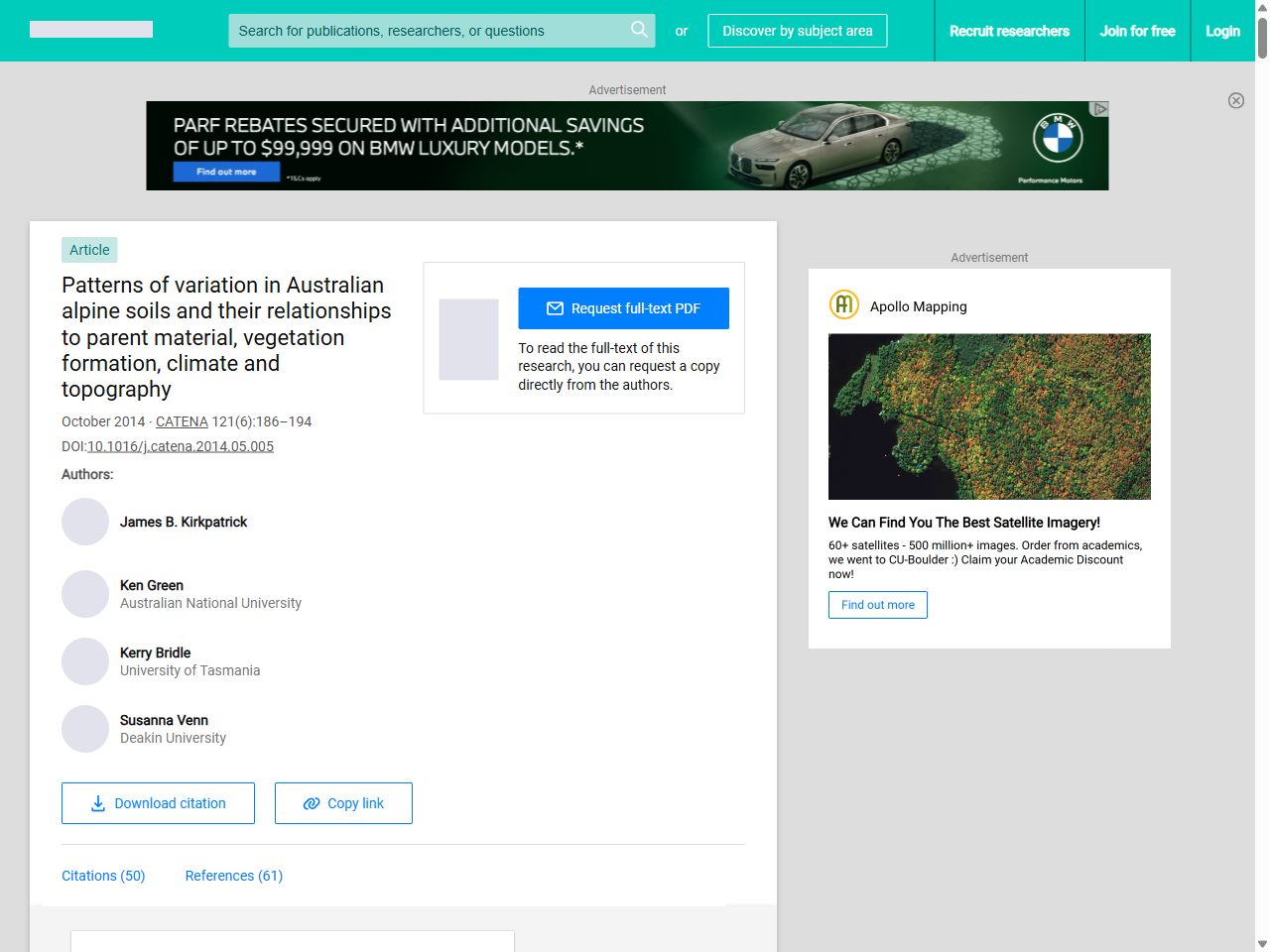Open the DOI link 10.1016/j.catena.2014.05.005
Image resolution: width=1270 pixels, height=952 pixels.
click(180, 445)
